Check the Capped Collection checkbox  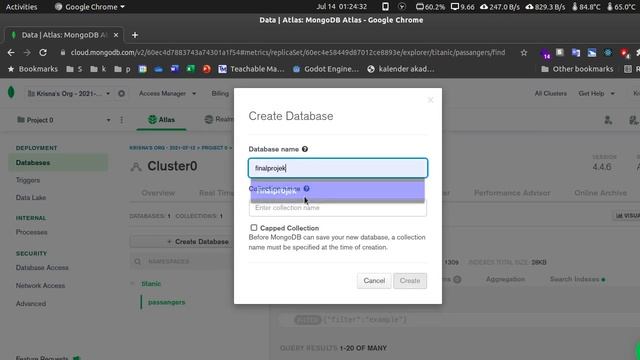[253, 227]
